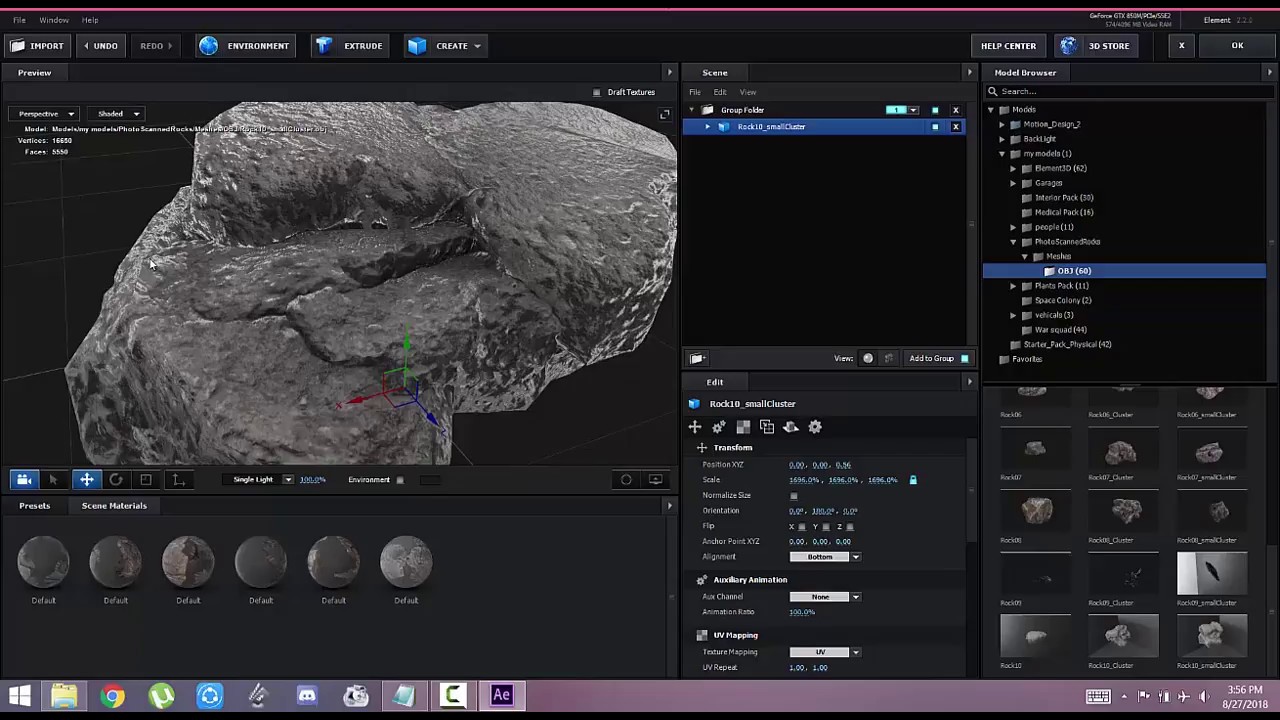Viewport: 1280px width, 720px height.
Task: Click the search magnifier icon in Model Browser
Action: point(993,92)
